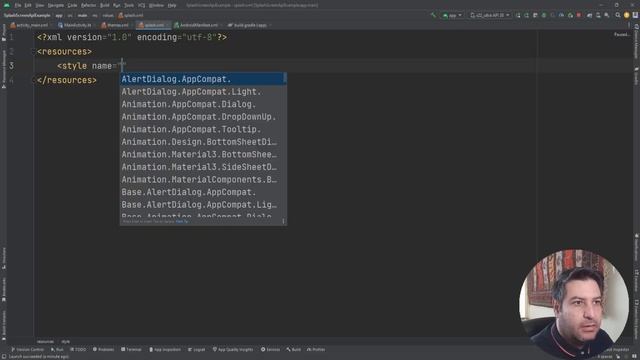
Task: Select Animation.AppCompat.Dialog. suggestion
Action: point(203,104)
